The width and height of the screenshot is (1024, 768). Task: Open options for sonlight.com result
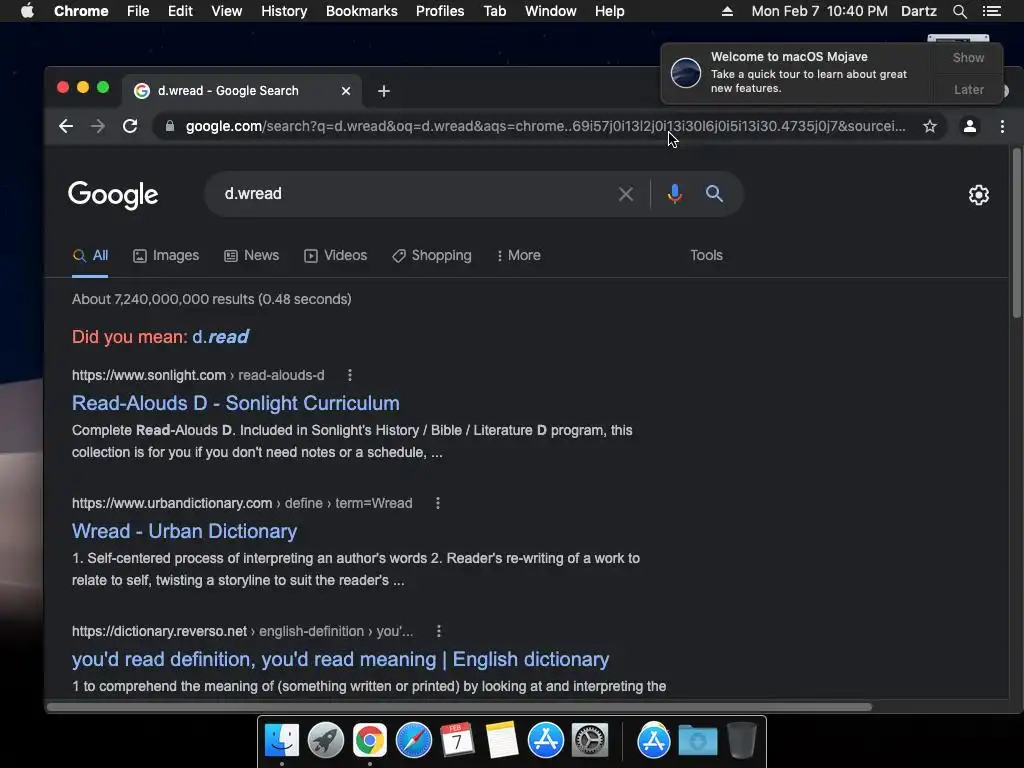pos(350,375)
